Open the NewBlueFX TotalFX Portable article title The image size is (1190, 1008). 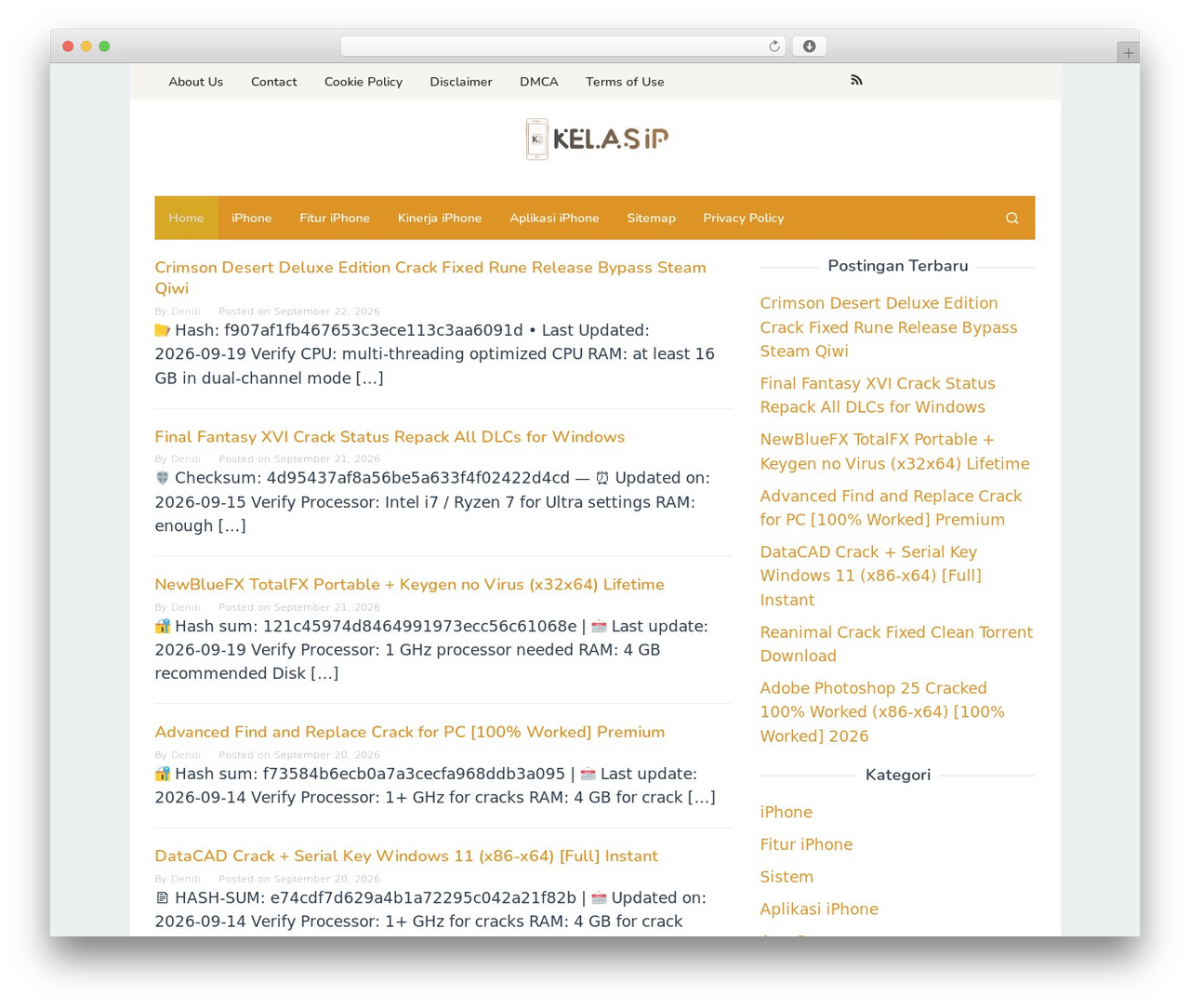[x=409, y=585]
